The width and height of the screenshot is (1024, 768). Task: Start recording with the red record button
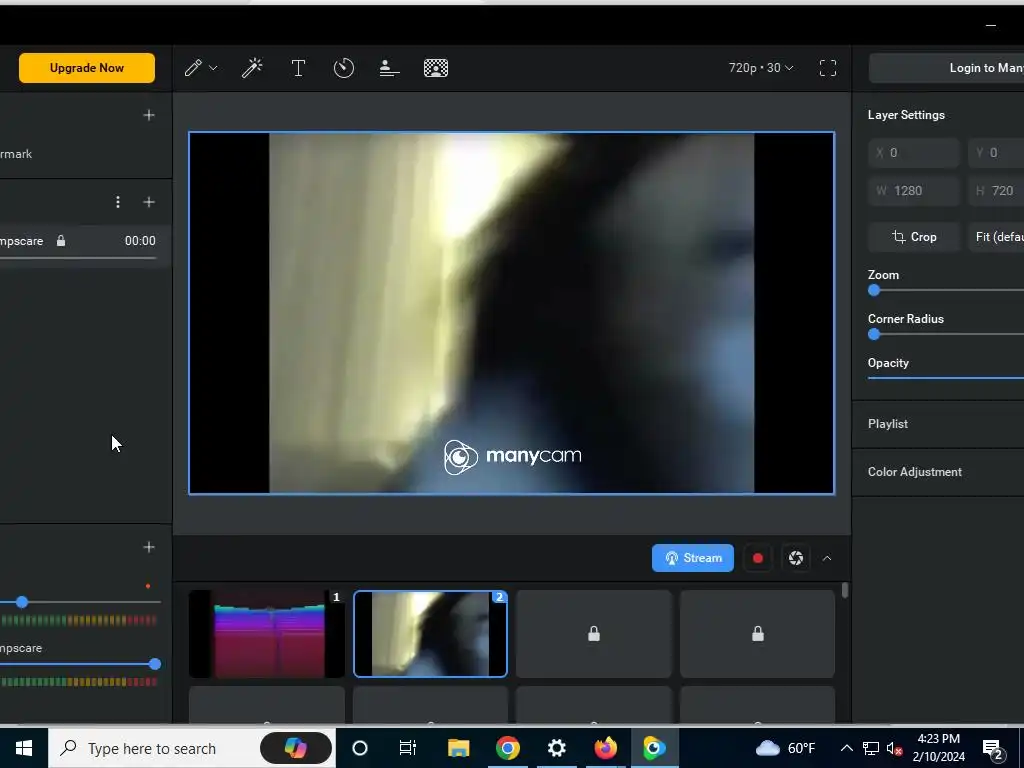(x=758, y=558)
